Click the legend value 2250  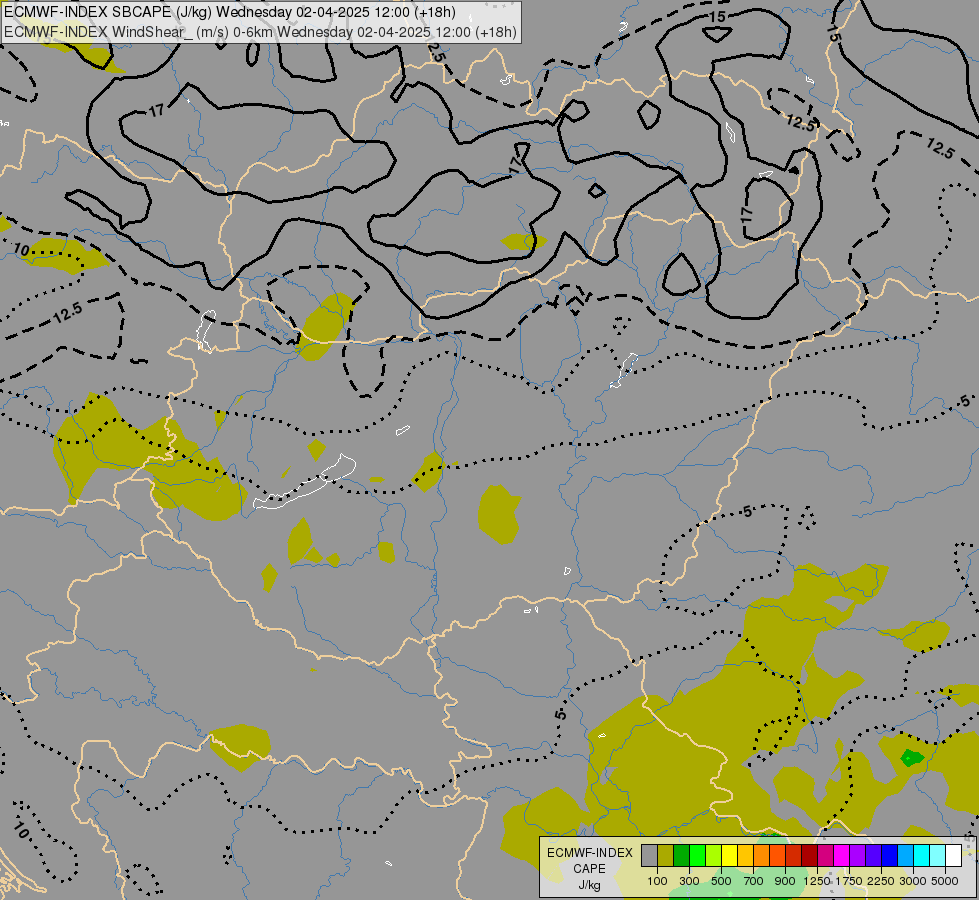pos(881,881)
